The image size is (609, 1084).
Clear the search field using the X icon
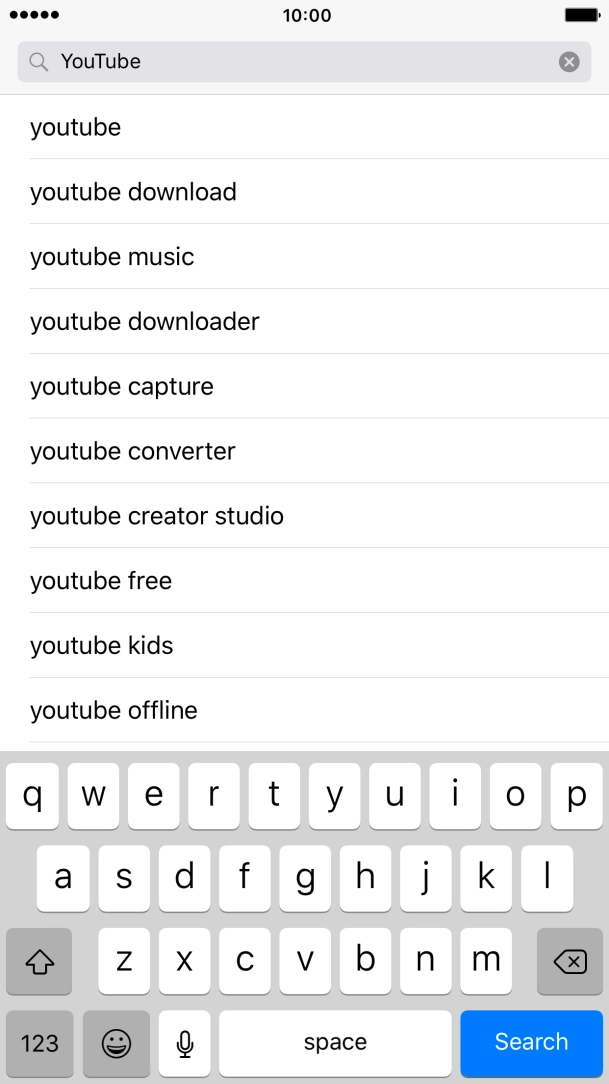coord(568,61)
